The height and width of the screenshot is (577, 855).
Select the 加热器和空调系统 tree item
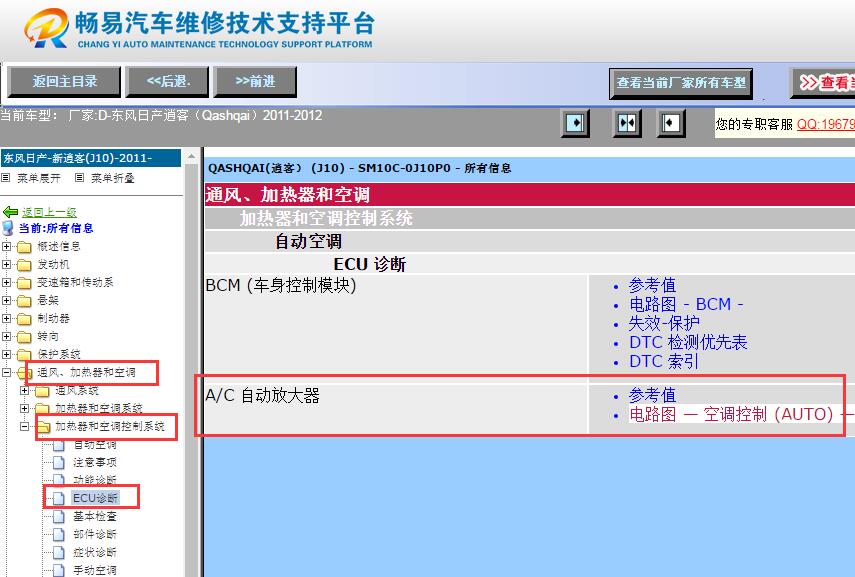click(99, 408)
